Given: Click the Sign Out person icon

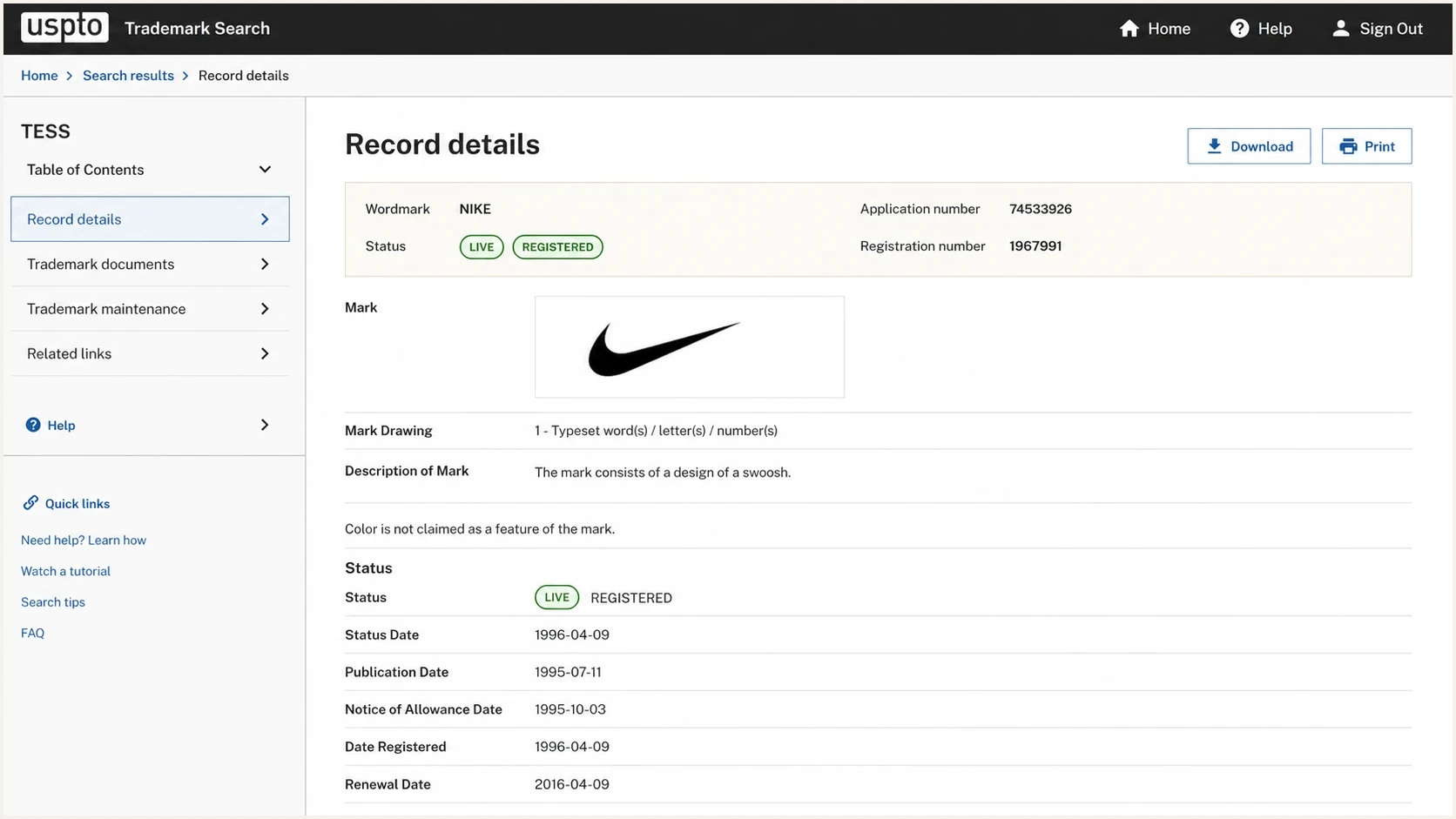Looking at the screenshot, I should [1341, 29].
